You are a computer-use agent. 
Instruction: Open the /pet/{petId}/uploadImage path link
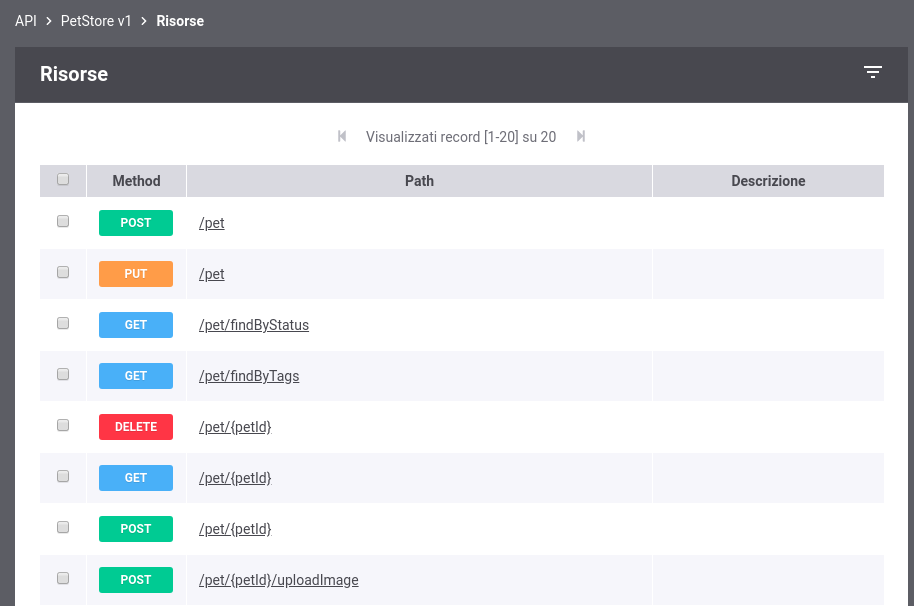[x=279, y=580]
